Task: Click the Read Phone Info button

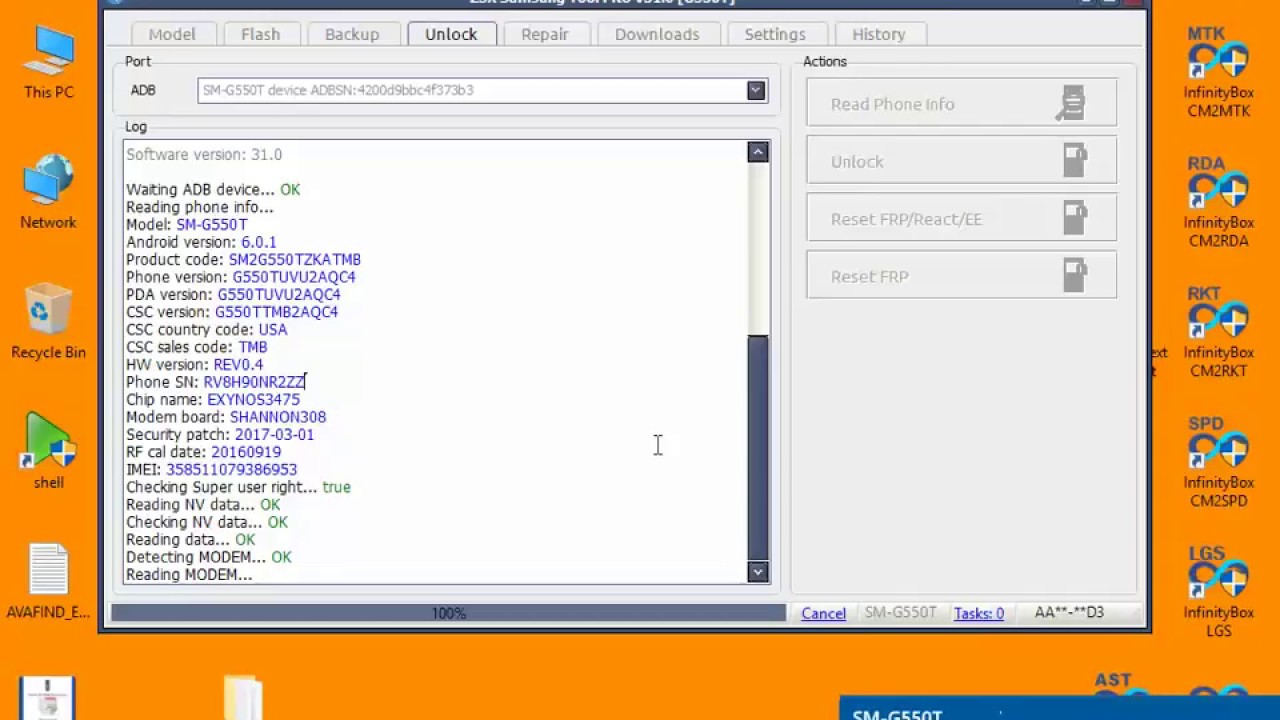Action: pyautogui.click(x=961, y=104)
